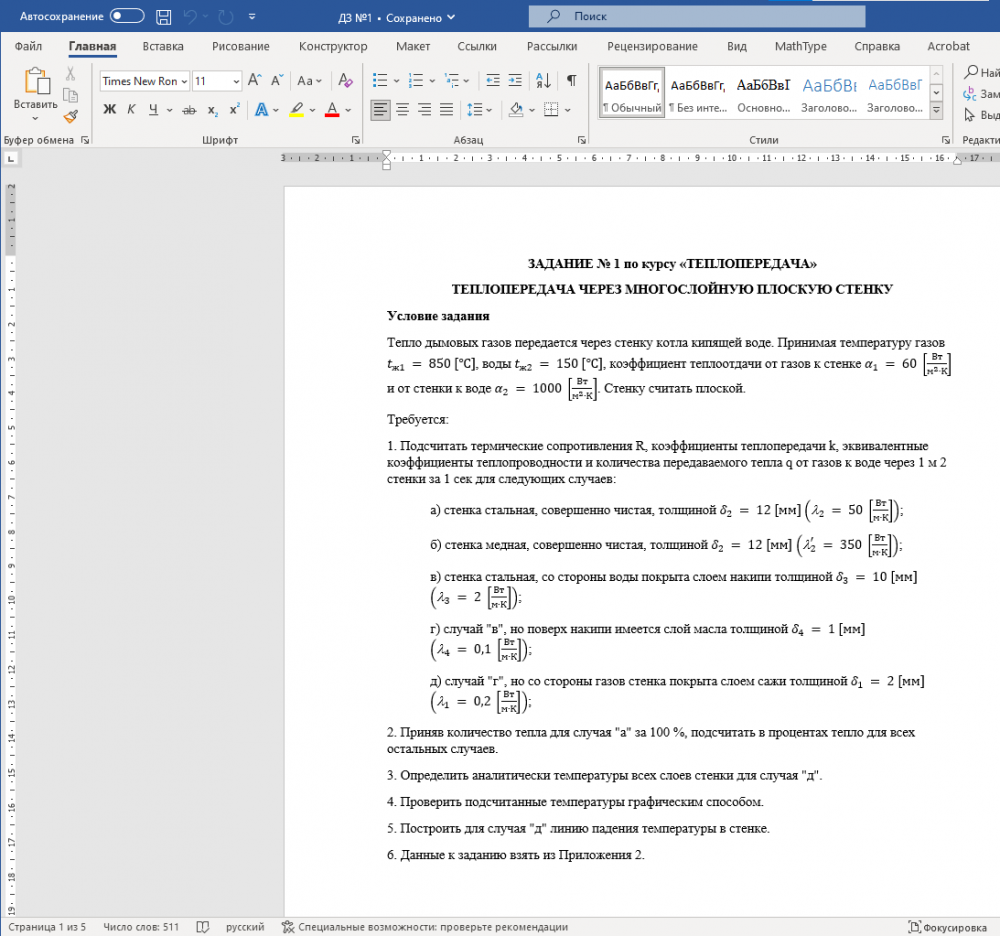Apply strikethrough formatting
1000x936 pixels.
(189, 110)
